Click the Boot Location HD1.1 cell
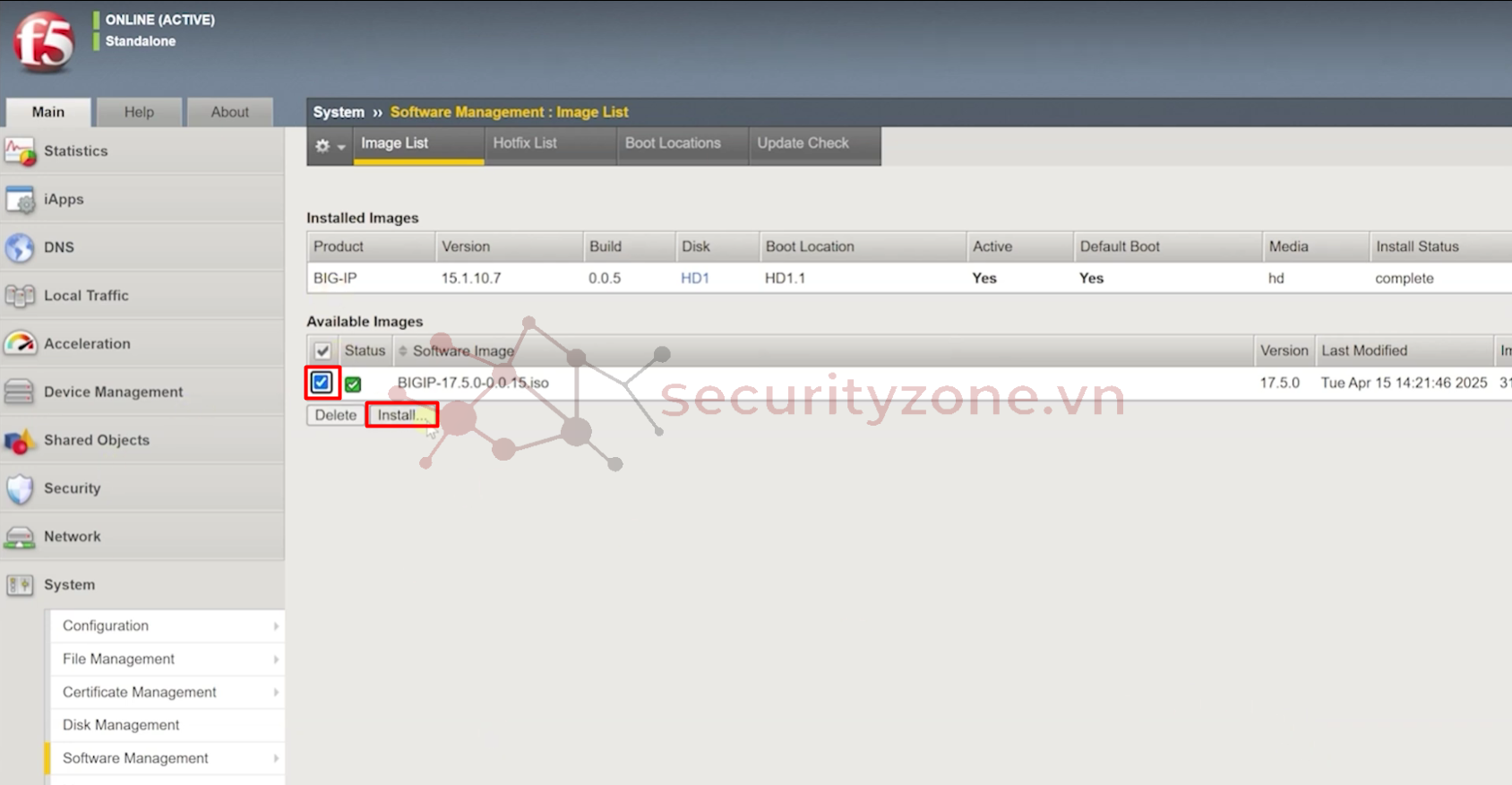Image resolution: width=1512 pixels, height=785 pixels. [785, 278]
